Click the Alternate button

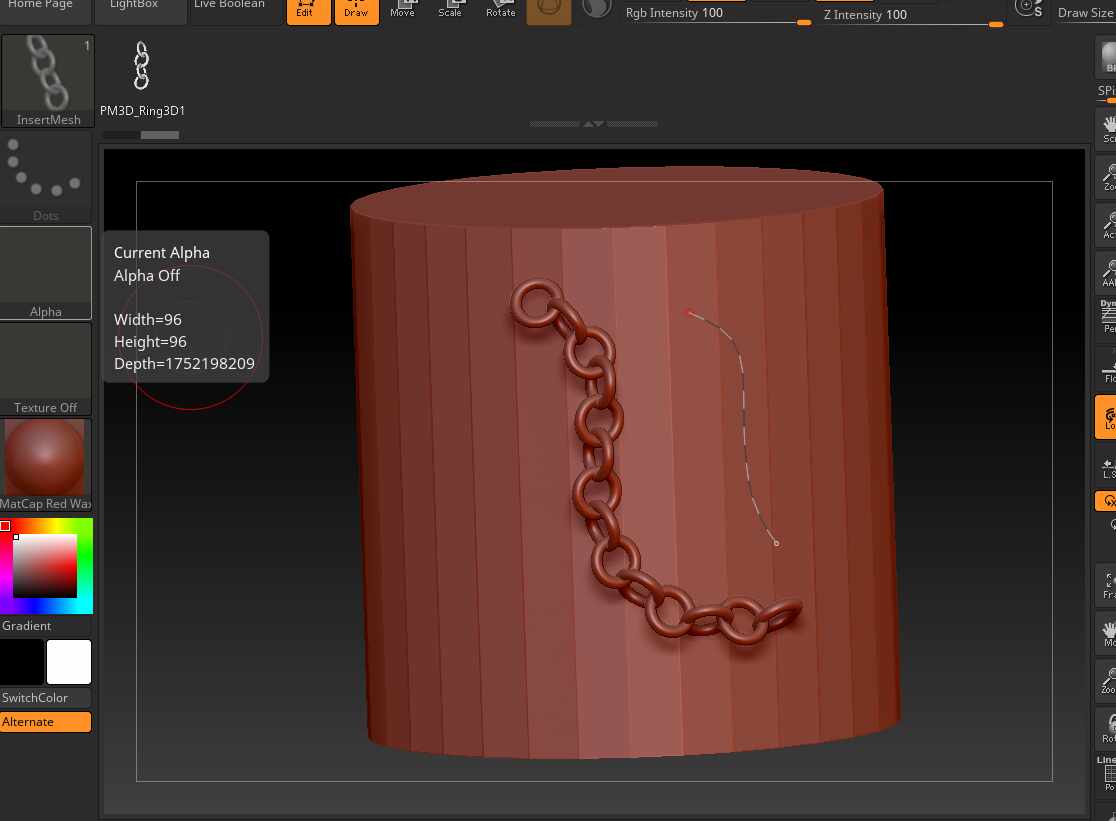[x=46, y=721]
